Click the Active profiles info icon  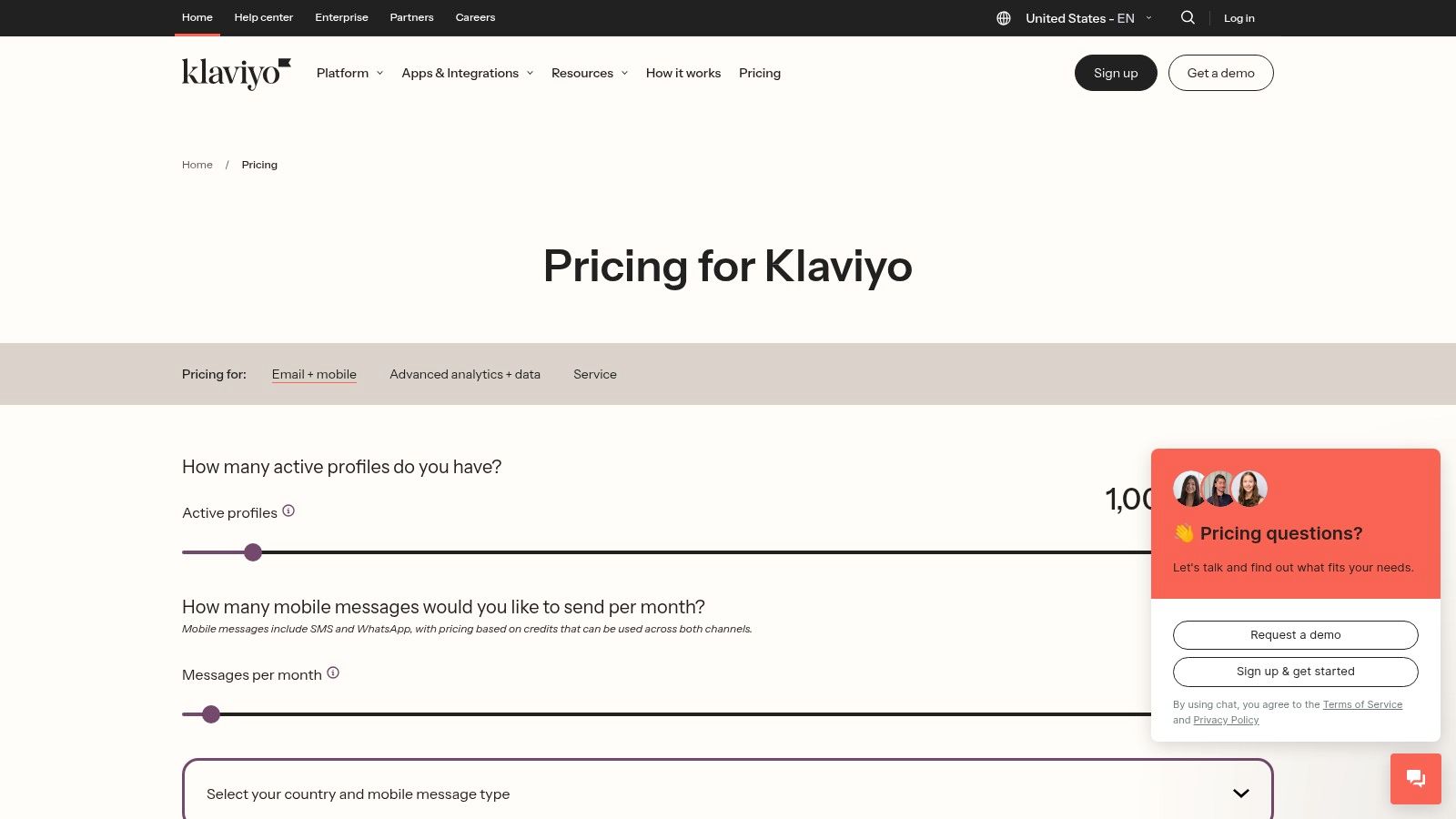tap(288, 511)
